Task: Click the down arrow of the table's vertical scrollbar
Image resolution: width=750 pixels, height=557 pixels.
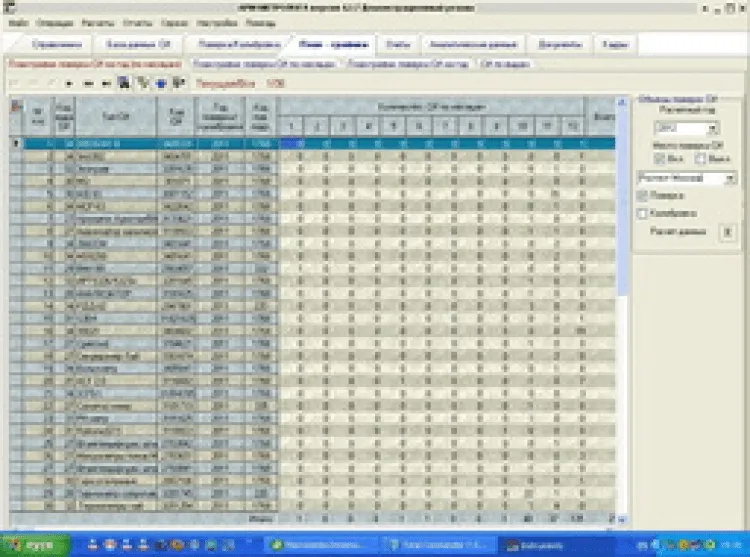Action: point(622,520)
